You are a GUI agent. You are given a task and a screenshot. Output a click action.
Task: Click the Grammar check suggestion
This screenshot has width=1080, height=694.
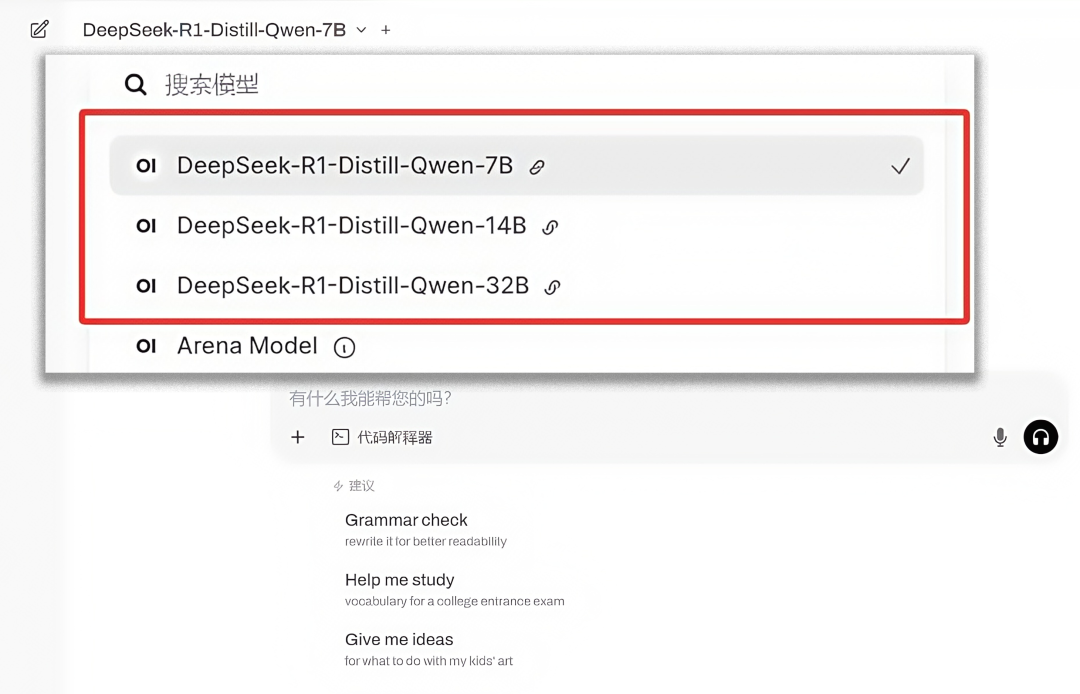tap(406, 520)
